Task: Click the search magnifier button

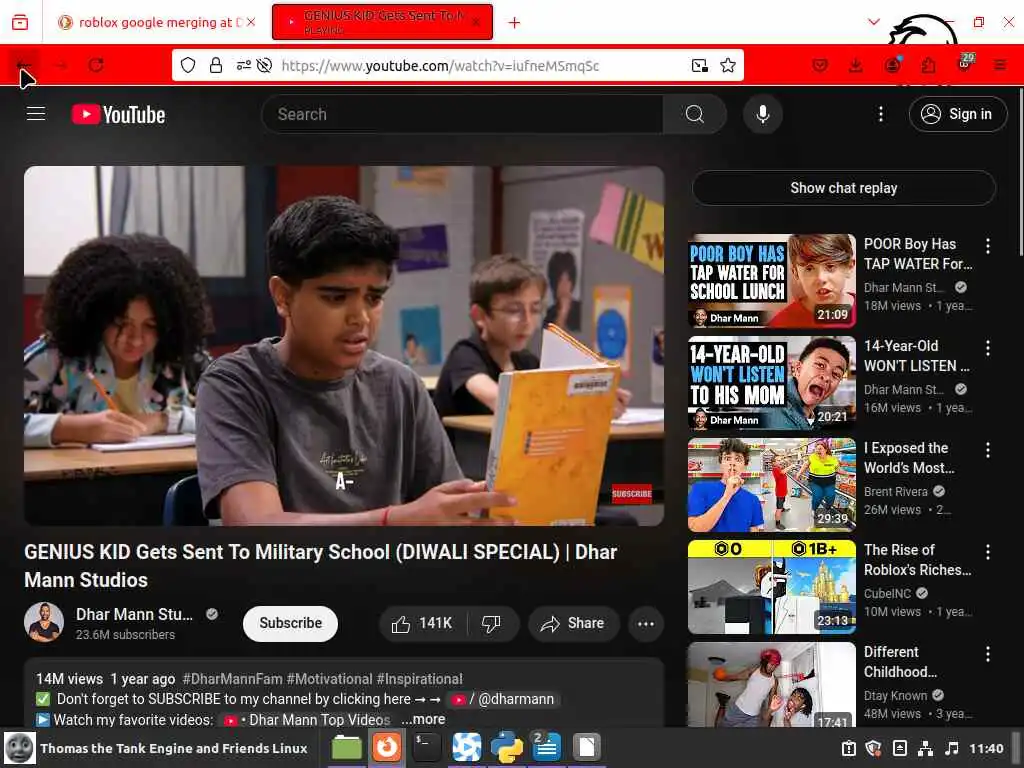Action: pyautogui.click(x=695, y=114)
